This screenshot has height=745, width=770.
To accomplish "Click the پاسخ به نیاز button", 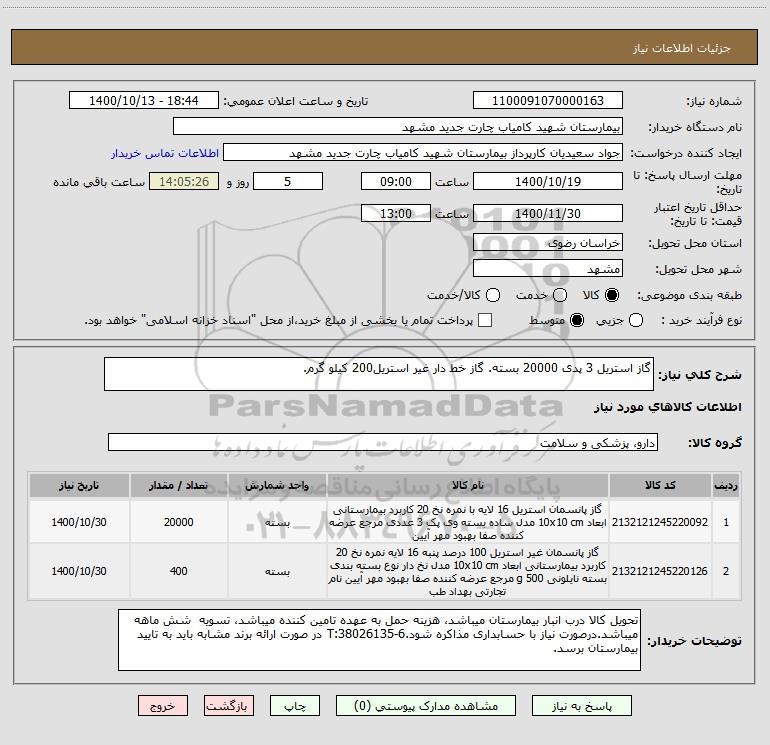I will point(581,706).
